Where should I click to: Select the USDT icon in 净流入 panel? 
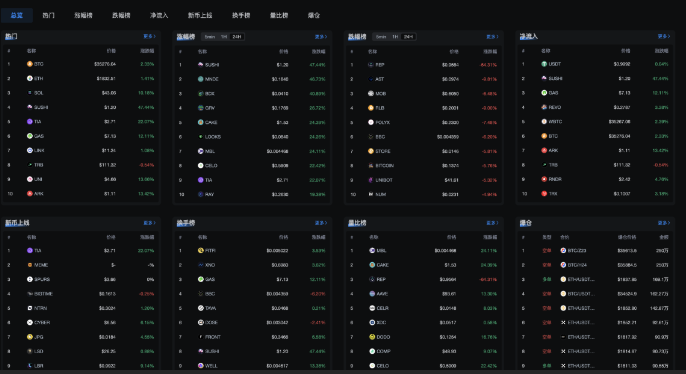(544, 64)
